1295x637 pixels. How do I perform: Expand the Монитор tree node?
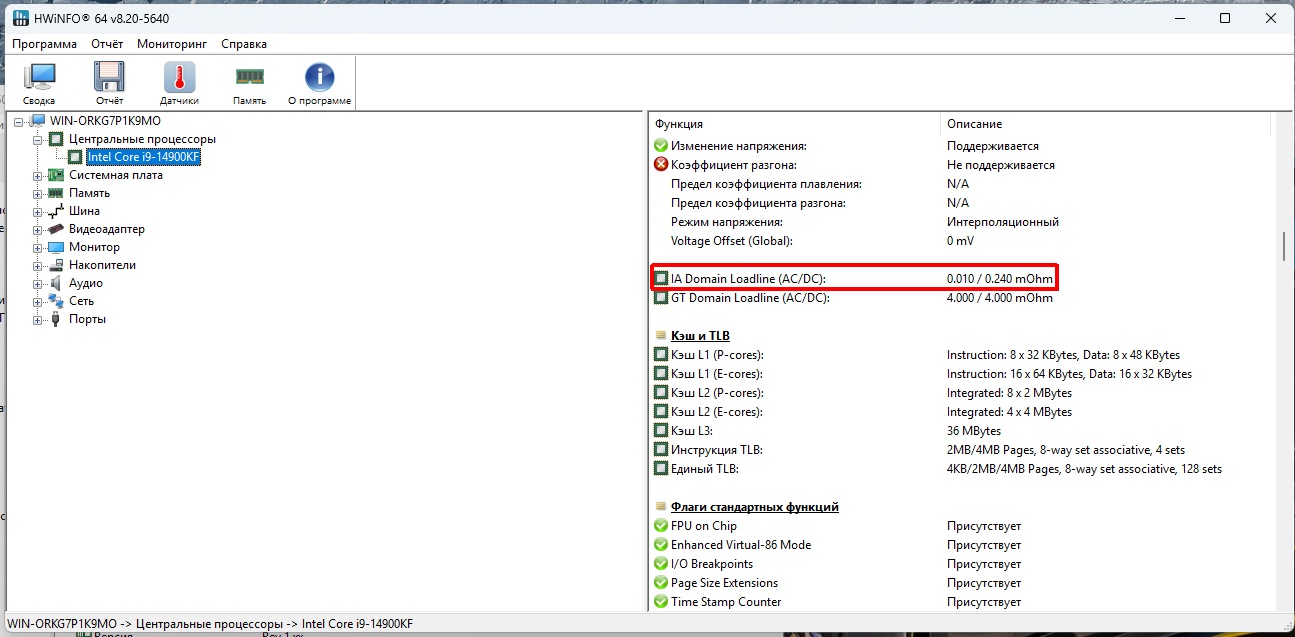point(38,247)
